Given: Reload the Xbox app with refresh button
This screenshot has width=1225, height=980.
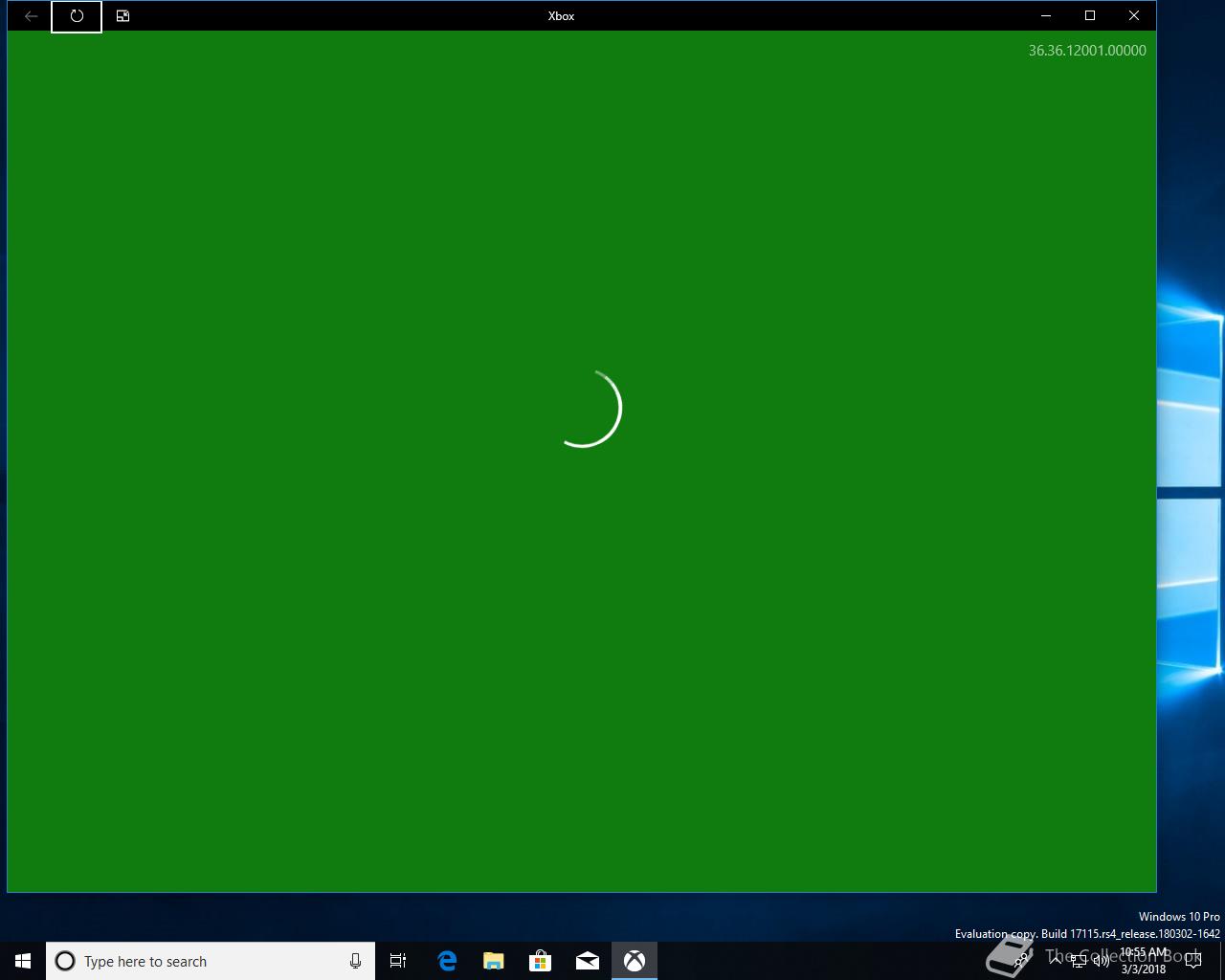Looking at the screenshot, I should 77,16.
